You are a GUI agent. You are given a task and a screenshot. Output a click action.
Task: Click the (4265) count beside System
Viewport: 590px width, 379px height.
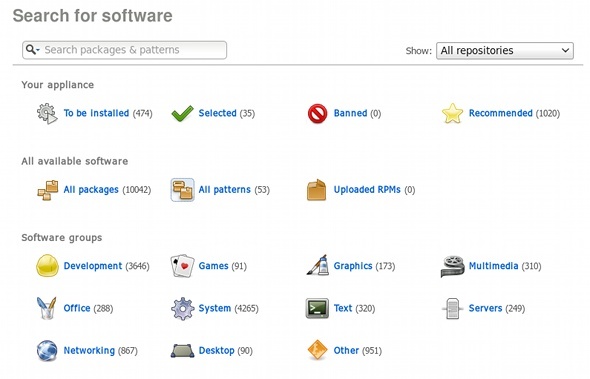click(x=246, y=309)
